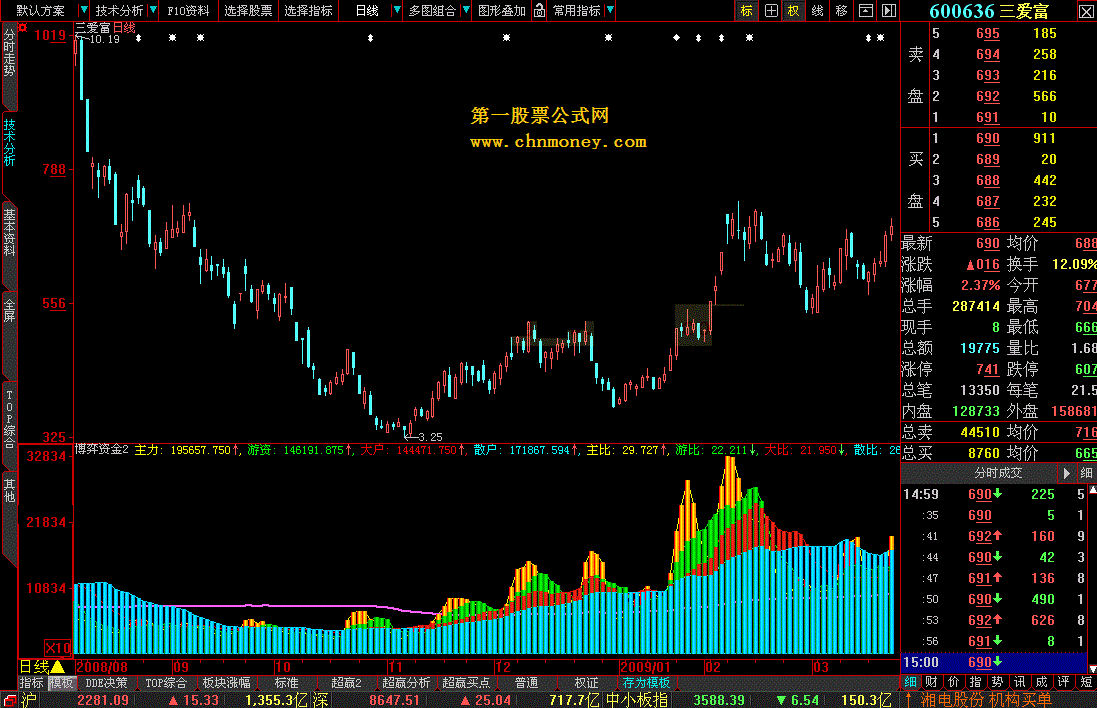Open the F10资料 menu item
Image resolution: width=1097 pixels, height=708 pixels.
coord(187,10)
